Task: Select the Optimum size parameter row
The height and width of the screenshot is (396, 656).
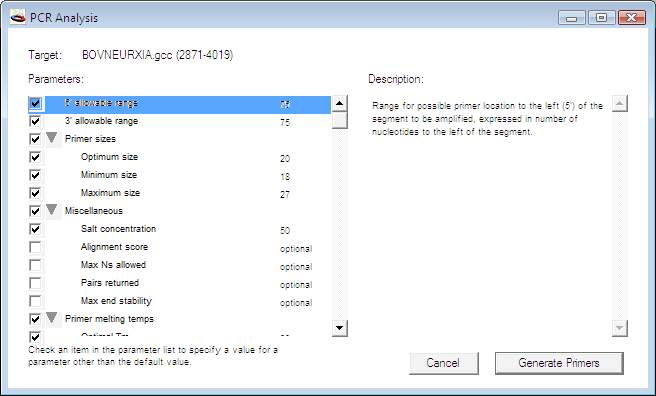Action: coord(180,157)
